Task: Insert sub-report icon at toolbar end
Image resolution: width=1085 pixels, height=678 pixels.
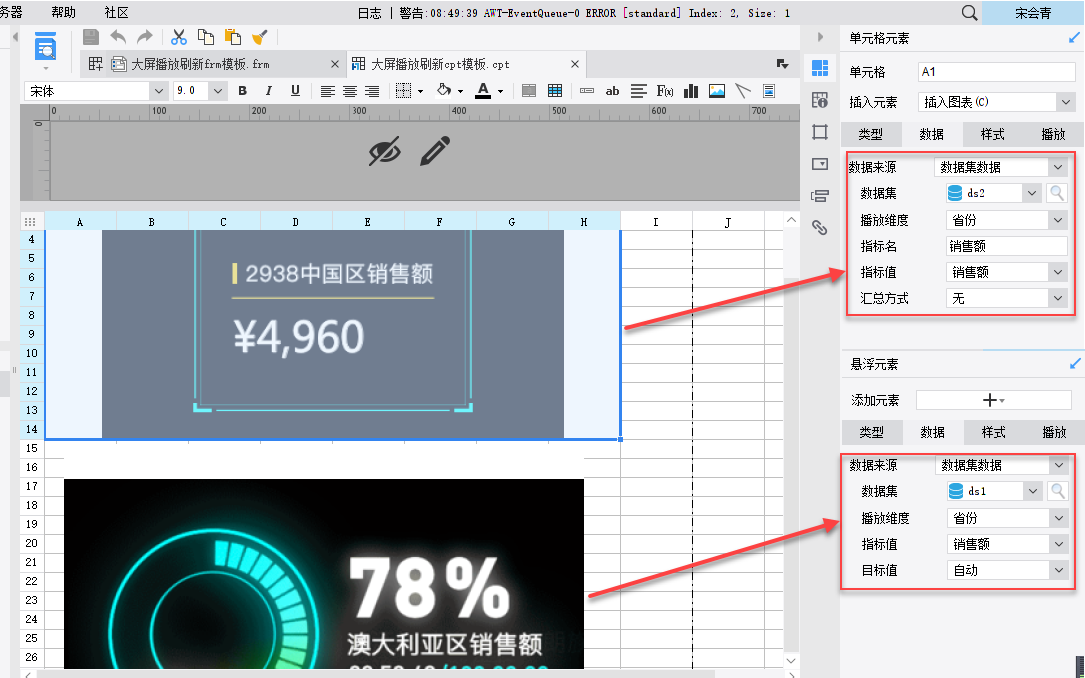Action: pyautogui.click(x=768, y=91)
